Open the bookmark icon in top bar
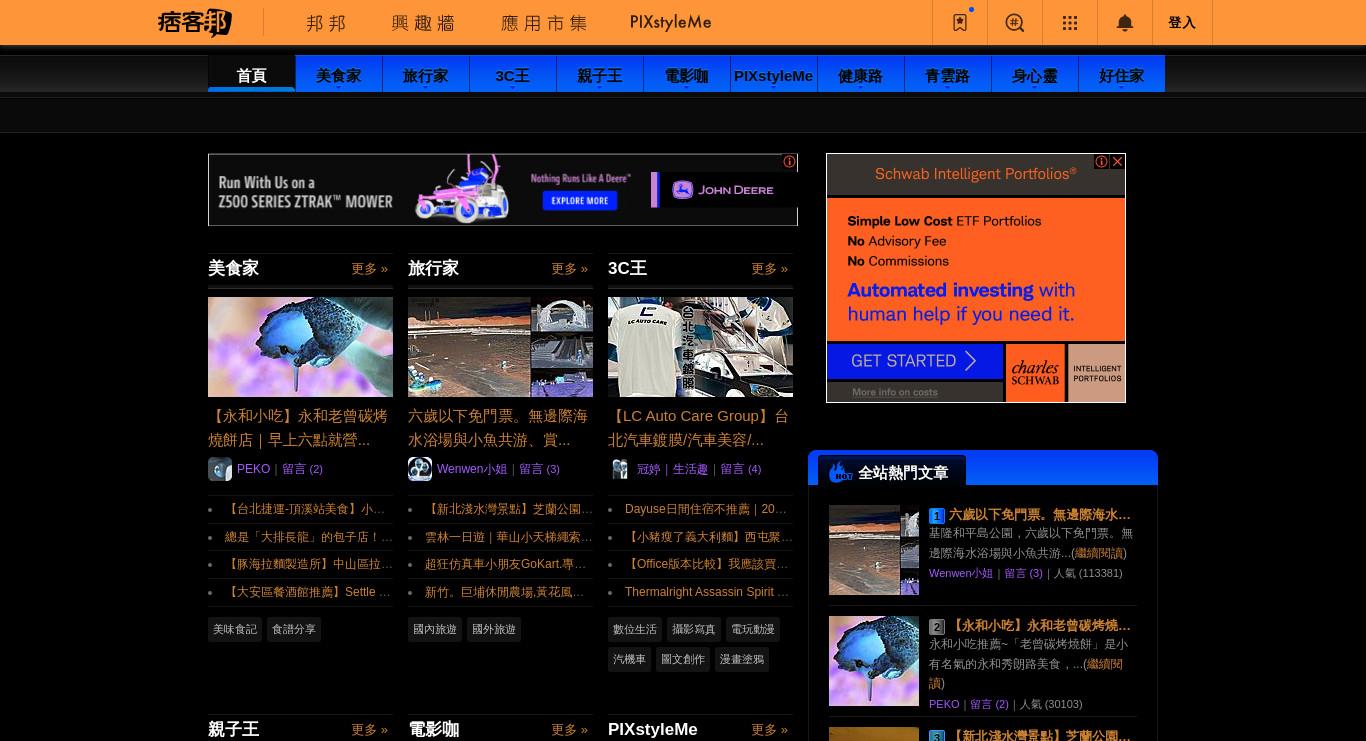 pos(960,22)
